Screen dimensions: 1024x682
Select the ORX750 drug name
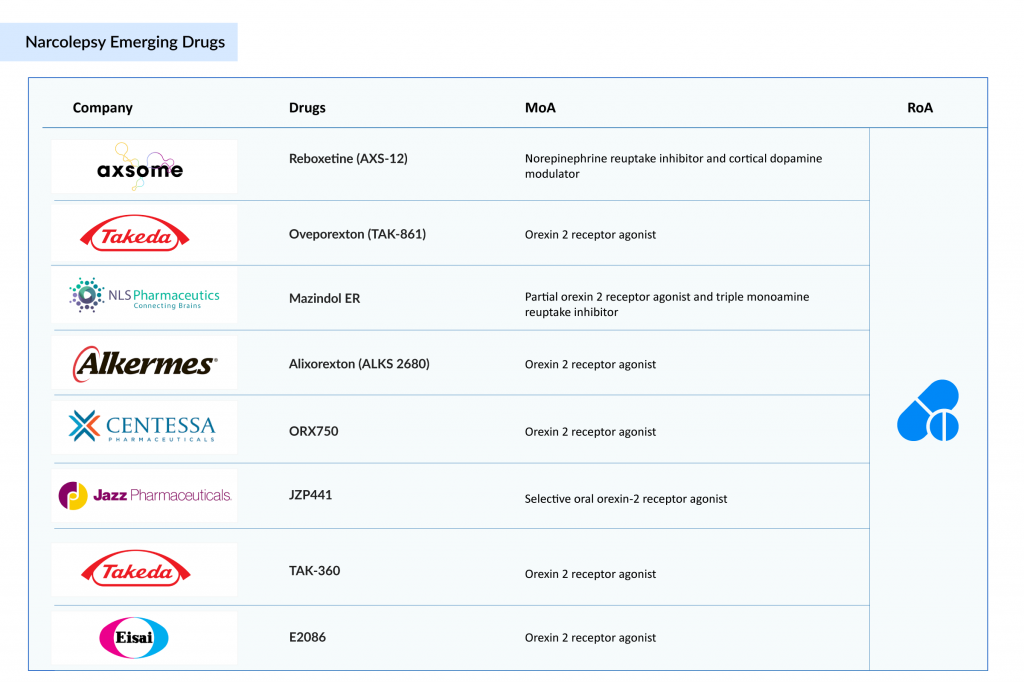(x=313, y=431)
